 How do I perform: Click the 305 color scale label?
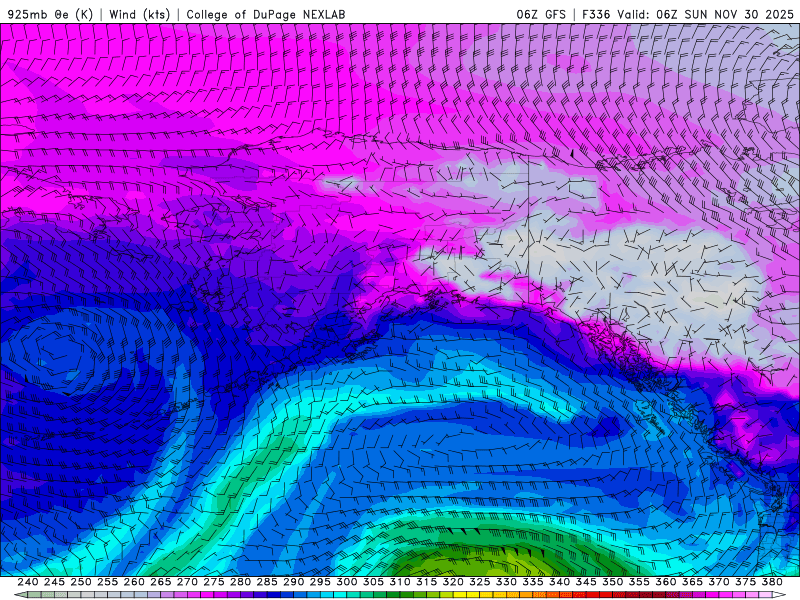click(373, 582)
